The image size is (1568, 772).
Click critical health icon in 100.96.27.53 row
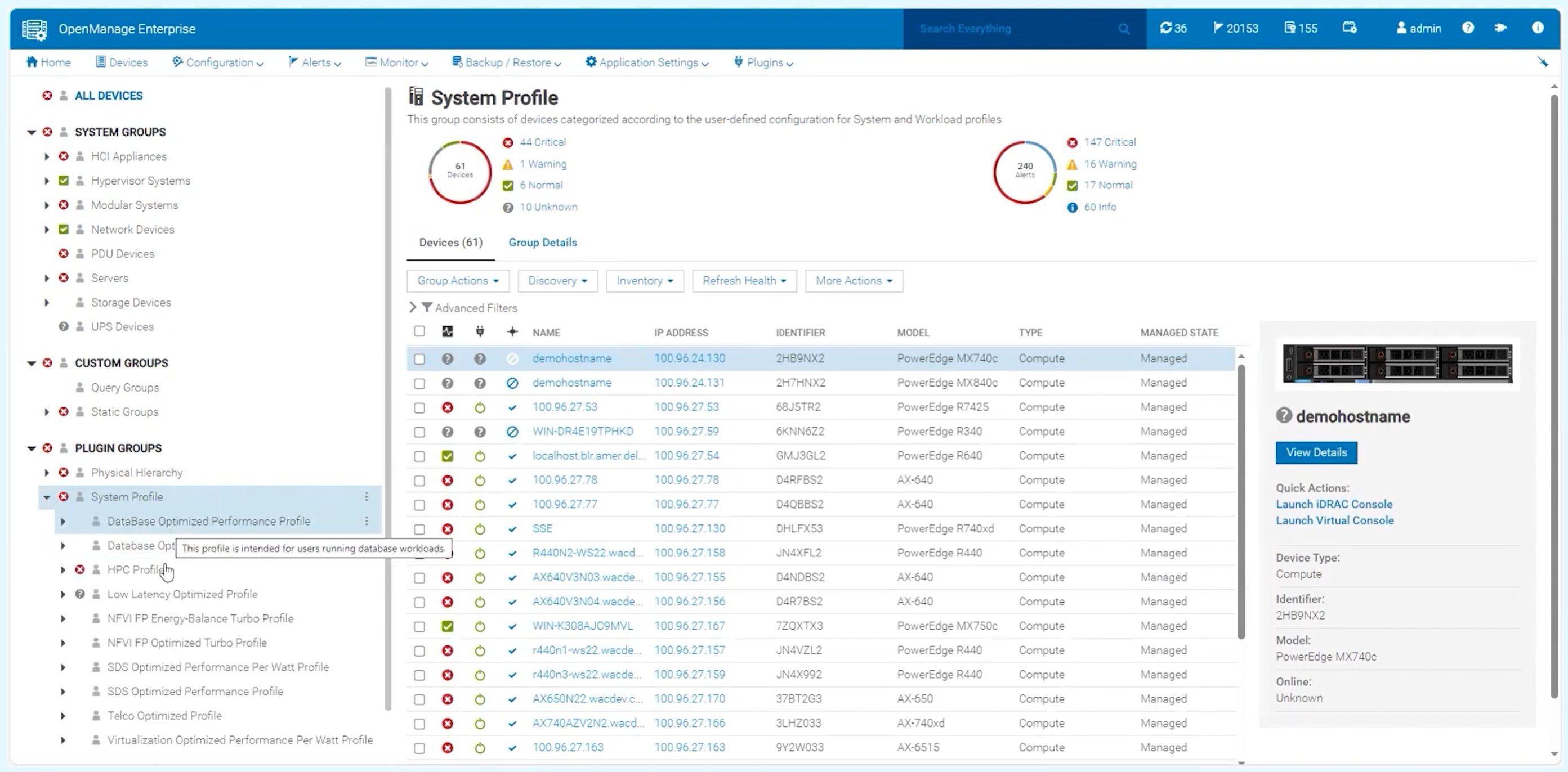(x=448, y=407)
